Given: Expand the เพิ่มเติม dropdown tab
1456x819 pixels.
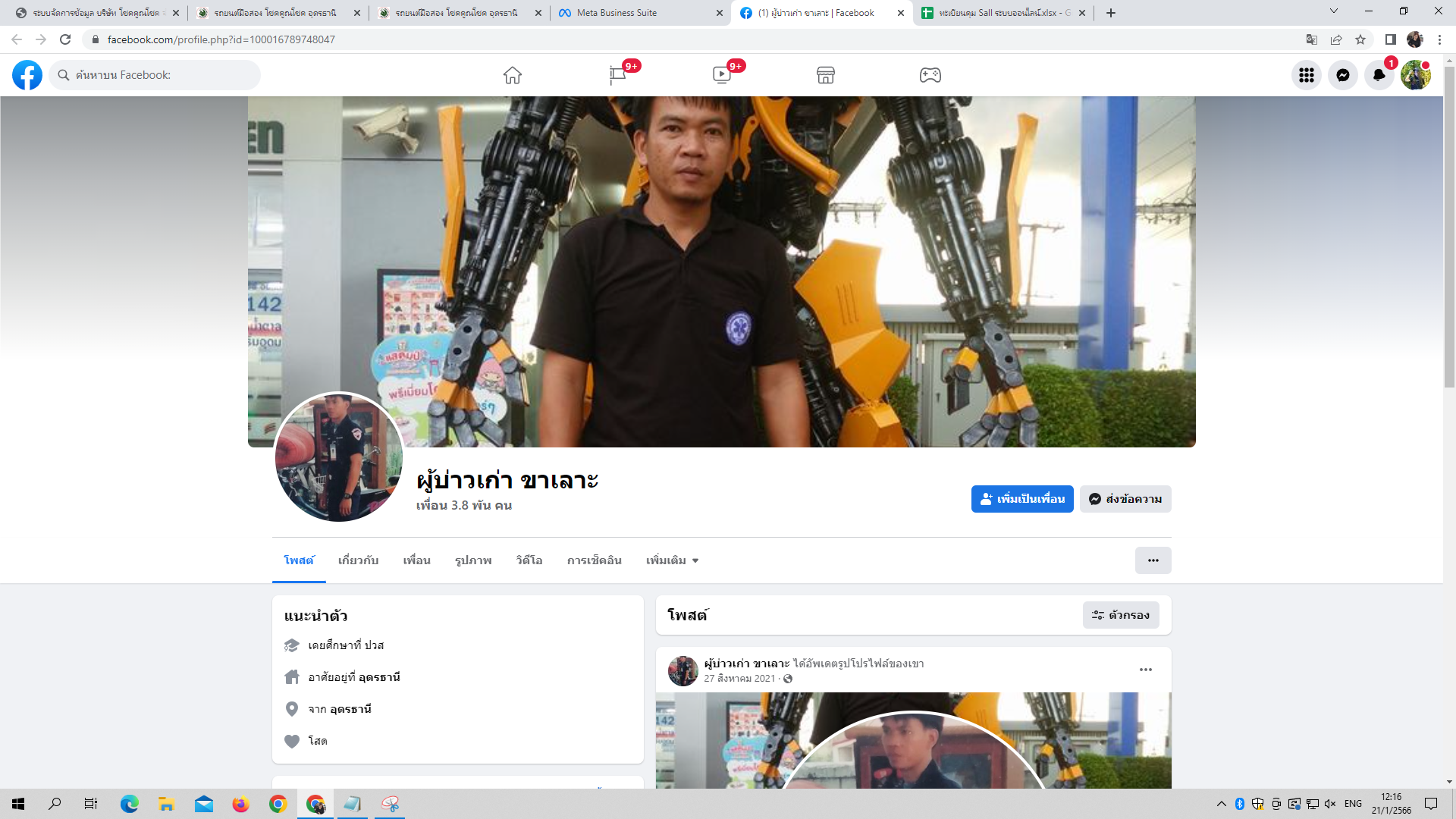Looking at the screenshot, I should click(672, 560).
